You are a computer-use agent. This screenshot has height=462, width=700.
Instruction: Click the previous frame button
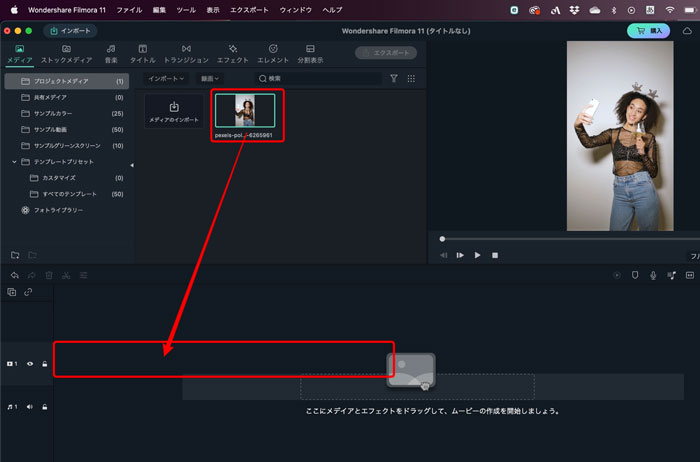[443, 255]
